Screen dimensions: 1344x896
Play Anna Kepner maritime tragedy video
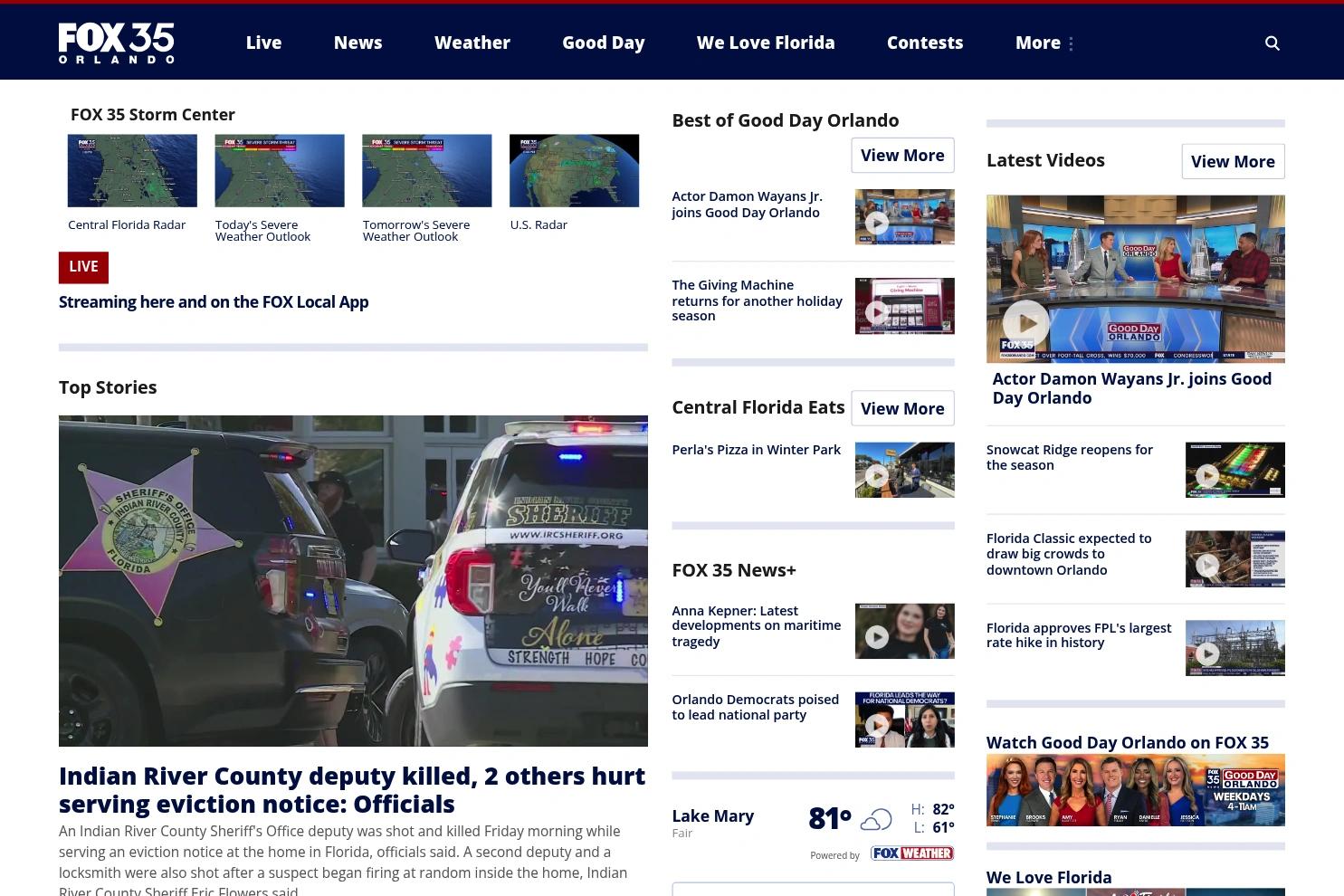click(x=904, y=631)
